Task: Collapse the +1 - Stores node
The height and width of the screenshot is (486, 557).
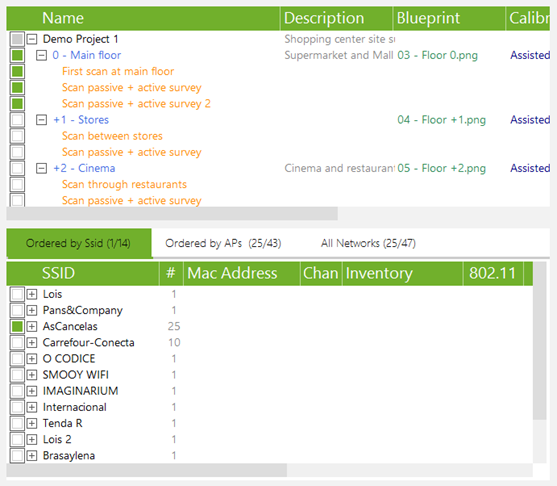Action: [x=42, y=120]
